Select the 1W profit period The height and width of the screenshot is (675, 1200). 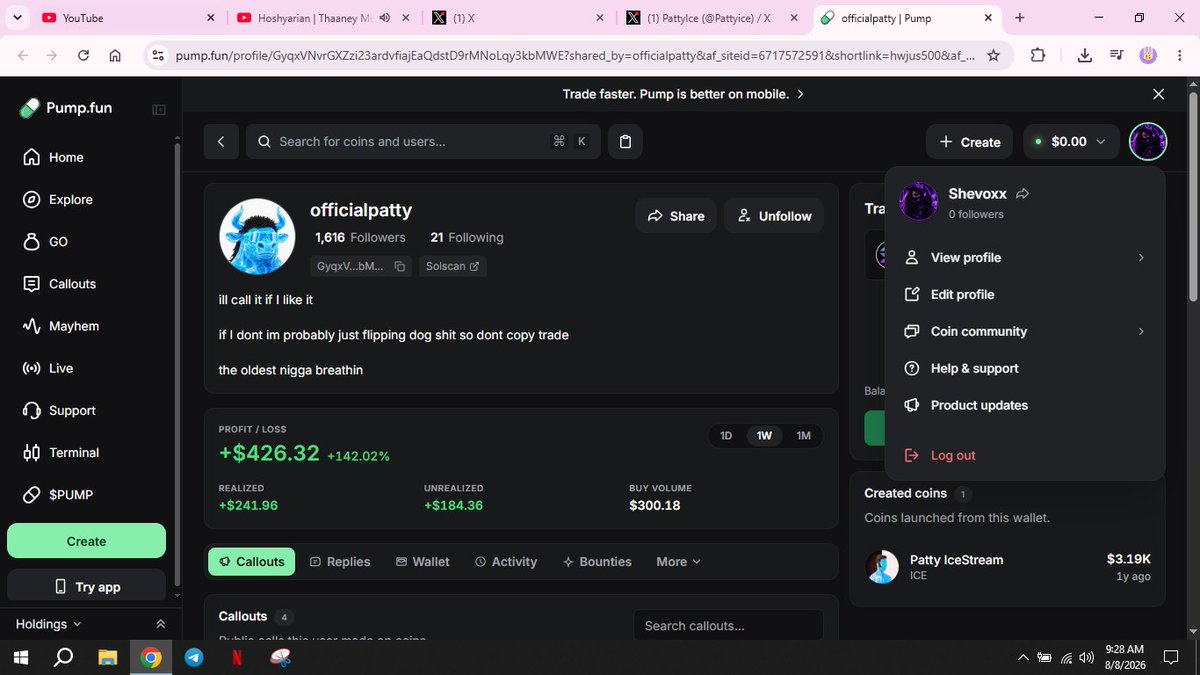(x=764, y=436)
